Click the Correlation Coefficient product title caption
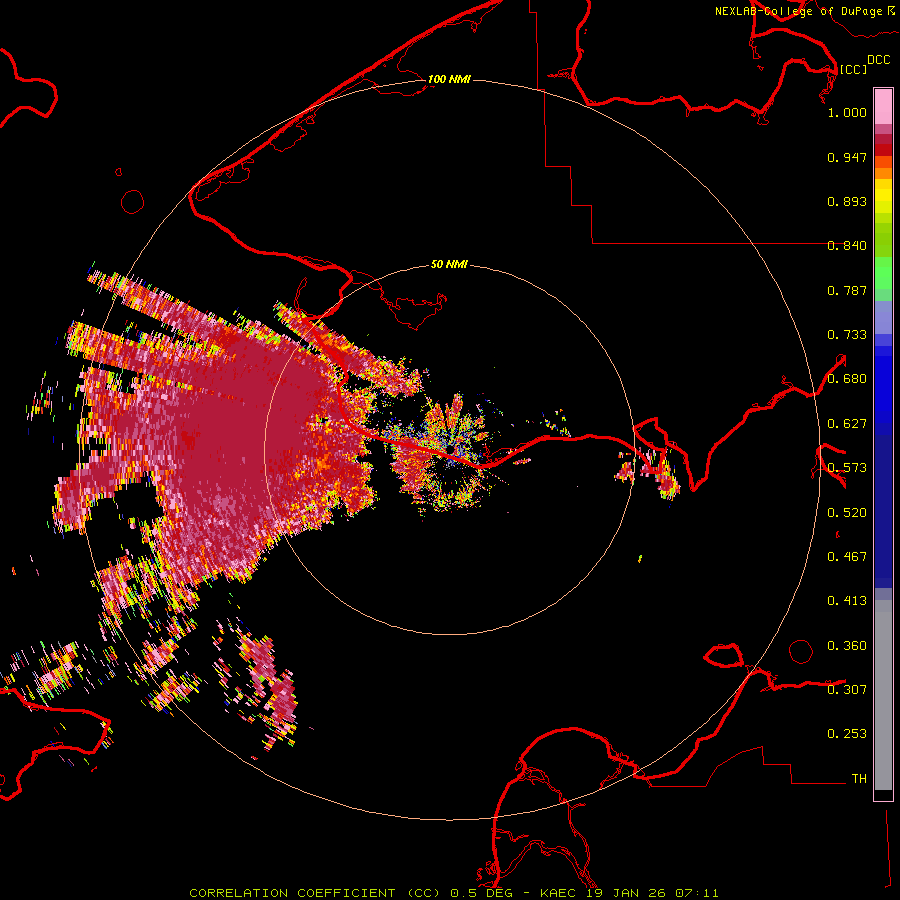This screenshot has height=900, width=900. [x=453, y=893]
